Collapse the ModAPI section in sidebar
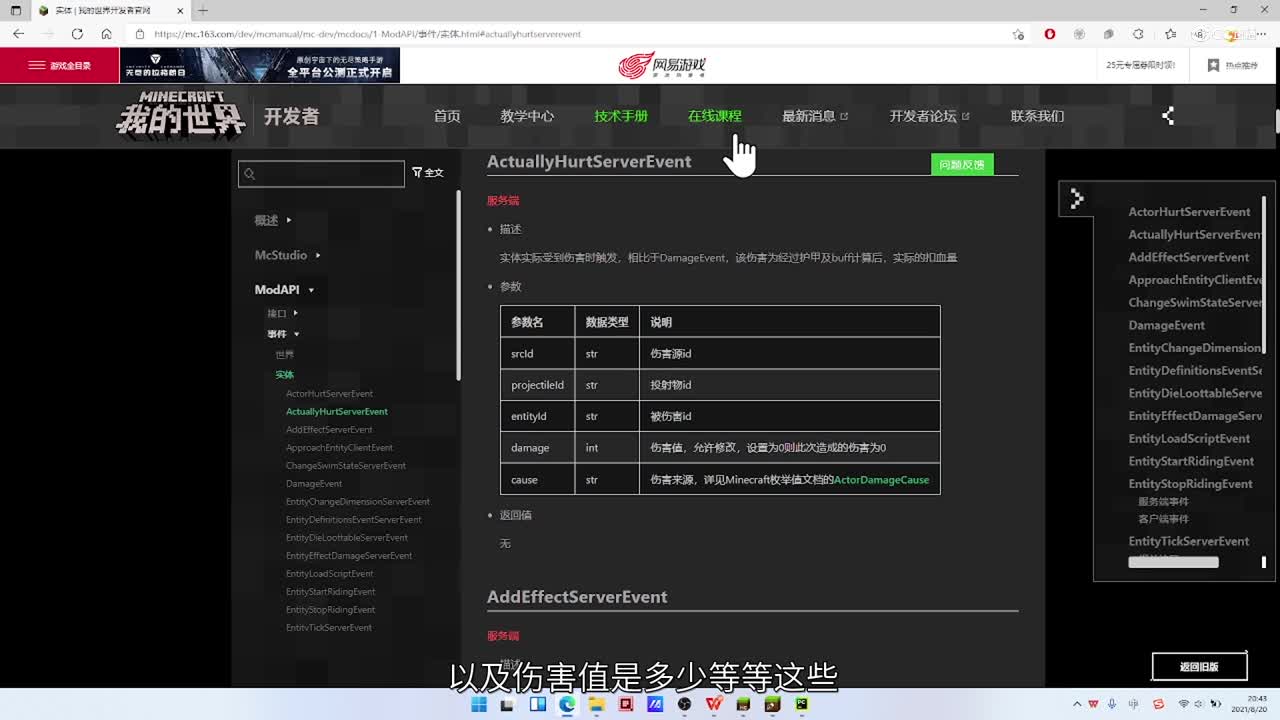This screenshot has width=1280, height=720. 285,290
